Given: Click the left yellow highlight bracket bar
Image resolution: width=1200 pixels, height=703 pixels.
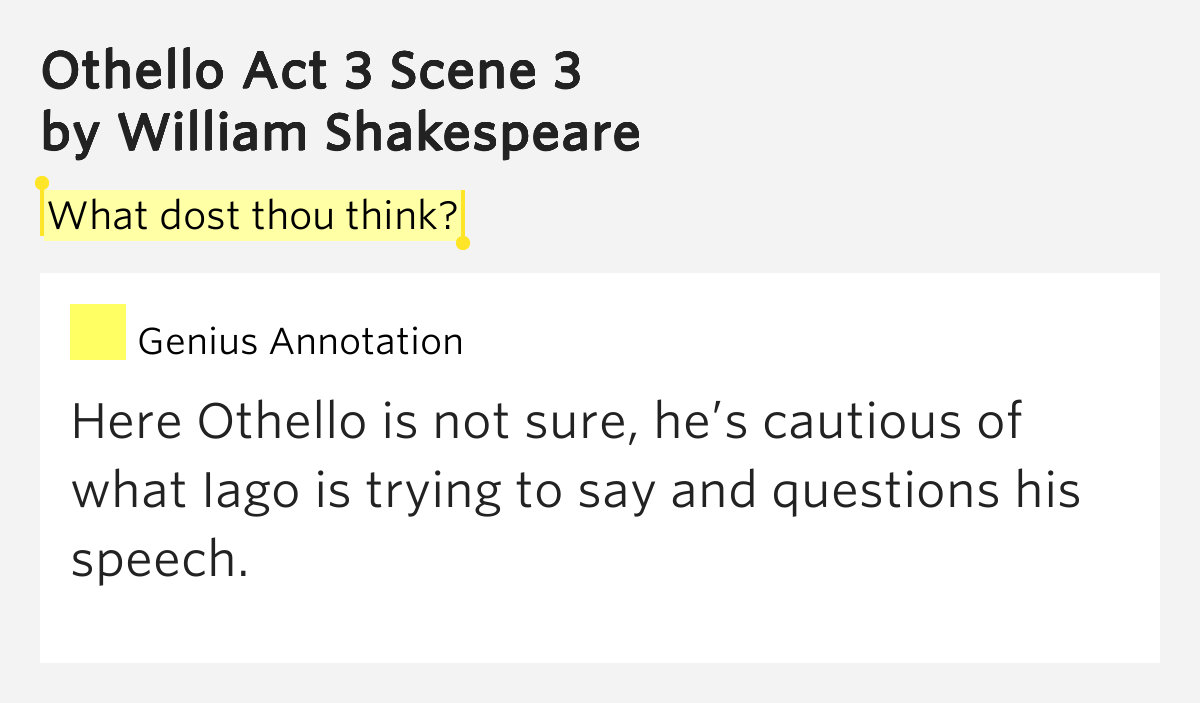Looking at the screenshot, I should (42, 213).
